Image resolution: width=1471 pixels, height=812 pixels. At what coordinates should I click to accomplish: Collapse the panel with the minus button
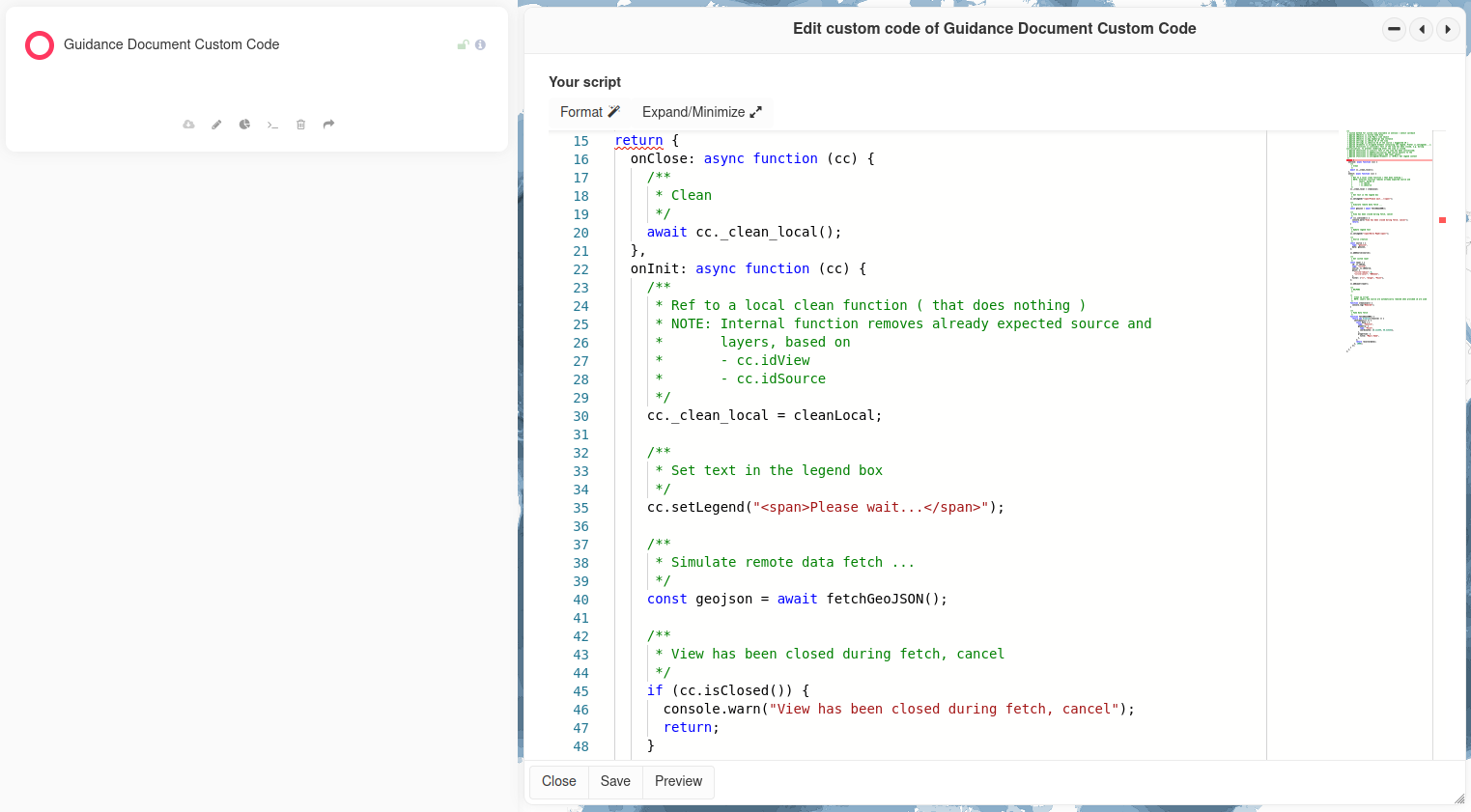click(x=1394, y=29)
